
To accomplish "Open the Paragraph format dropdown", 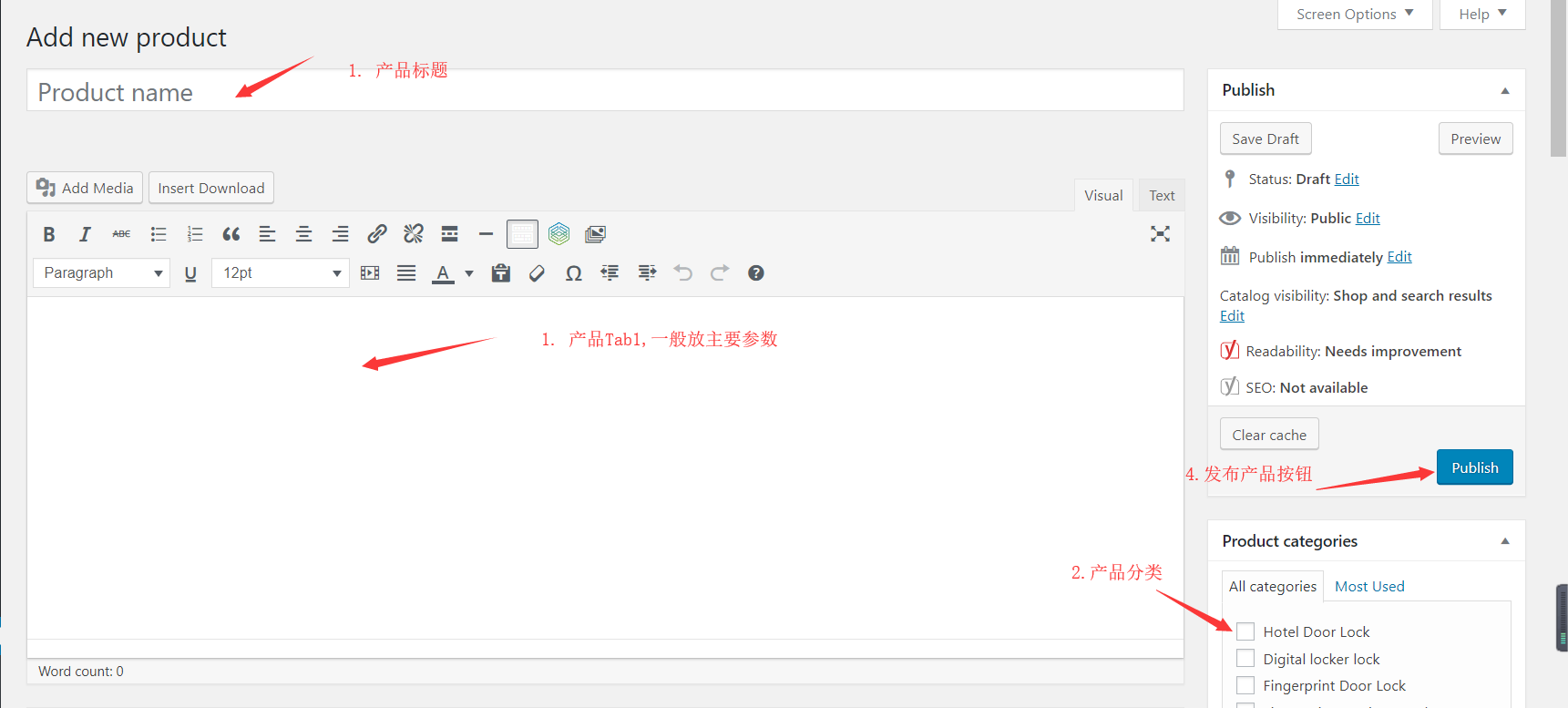I will pyautogui.click(x=101, y=273).
